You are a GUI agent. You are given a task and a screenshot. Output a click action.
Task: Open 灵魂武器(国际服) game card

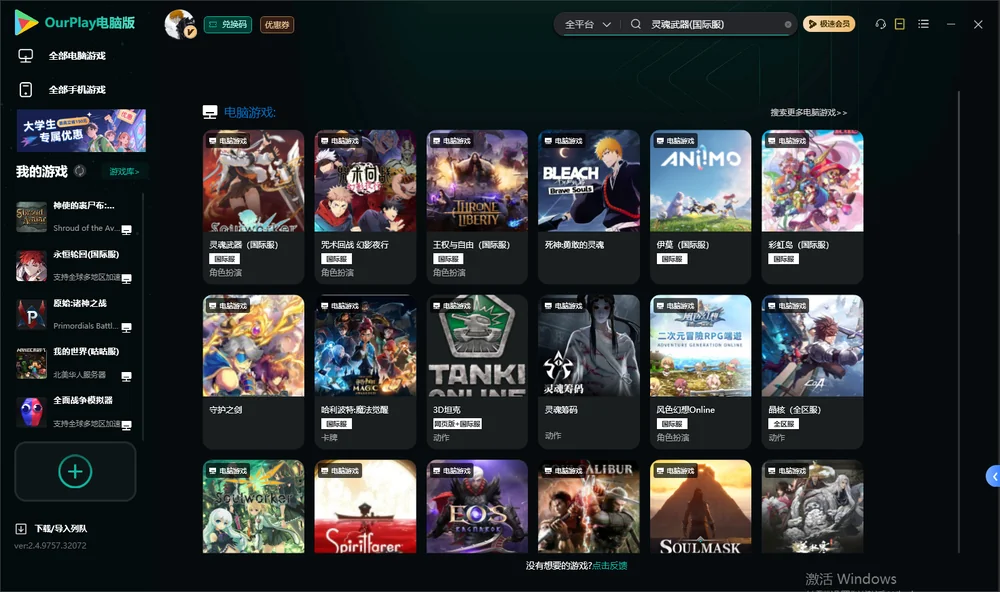point(253,207)
